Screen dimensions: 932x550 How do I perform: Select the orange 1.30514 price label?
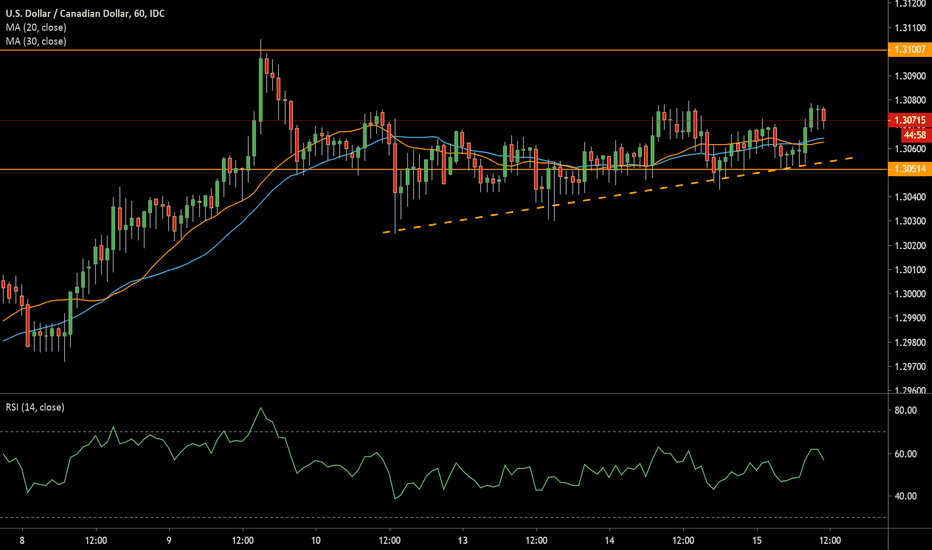tap(908, 170)
